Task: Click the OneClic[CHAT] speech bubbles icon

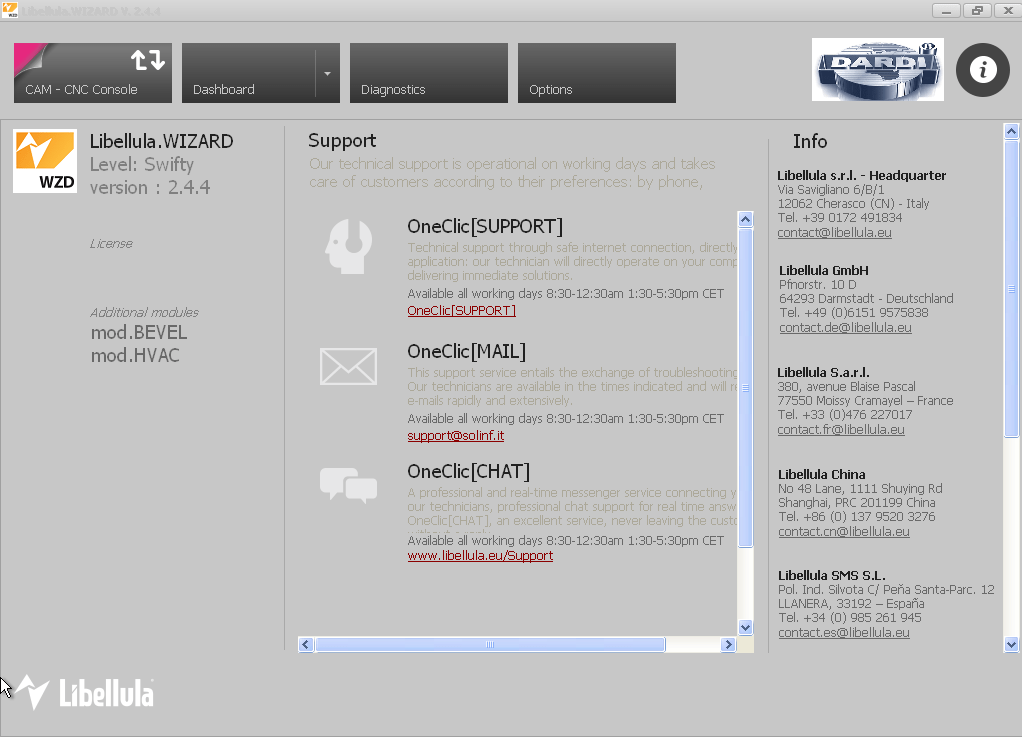Action: pos(348,487)
